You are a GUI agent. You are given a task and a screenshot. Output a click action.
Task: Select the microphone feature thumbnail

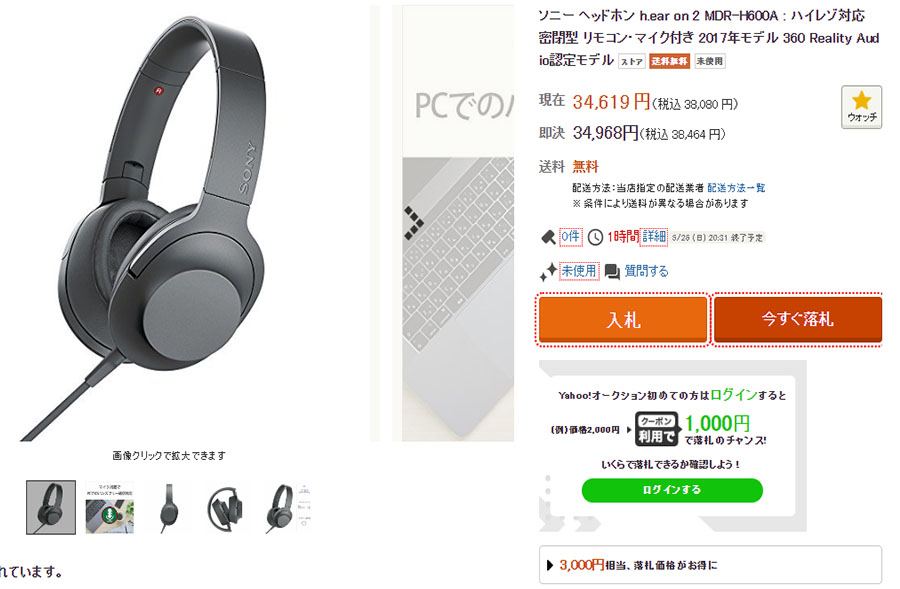pos(110,507)
